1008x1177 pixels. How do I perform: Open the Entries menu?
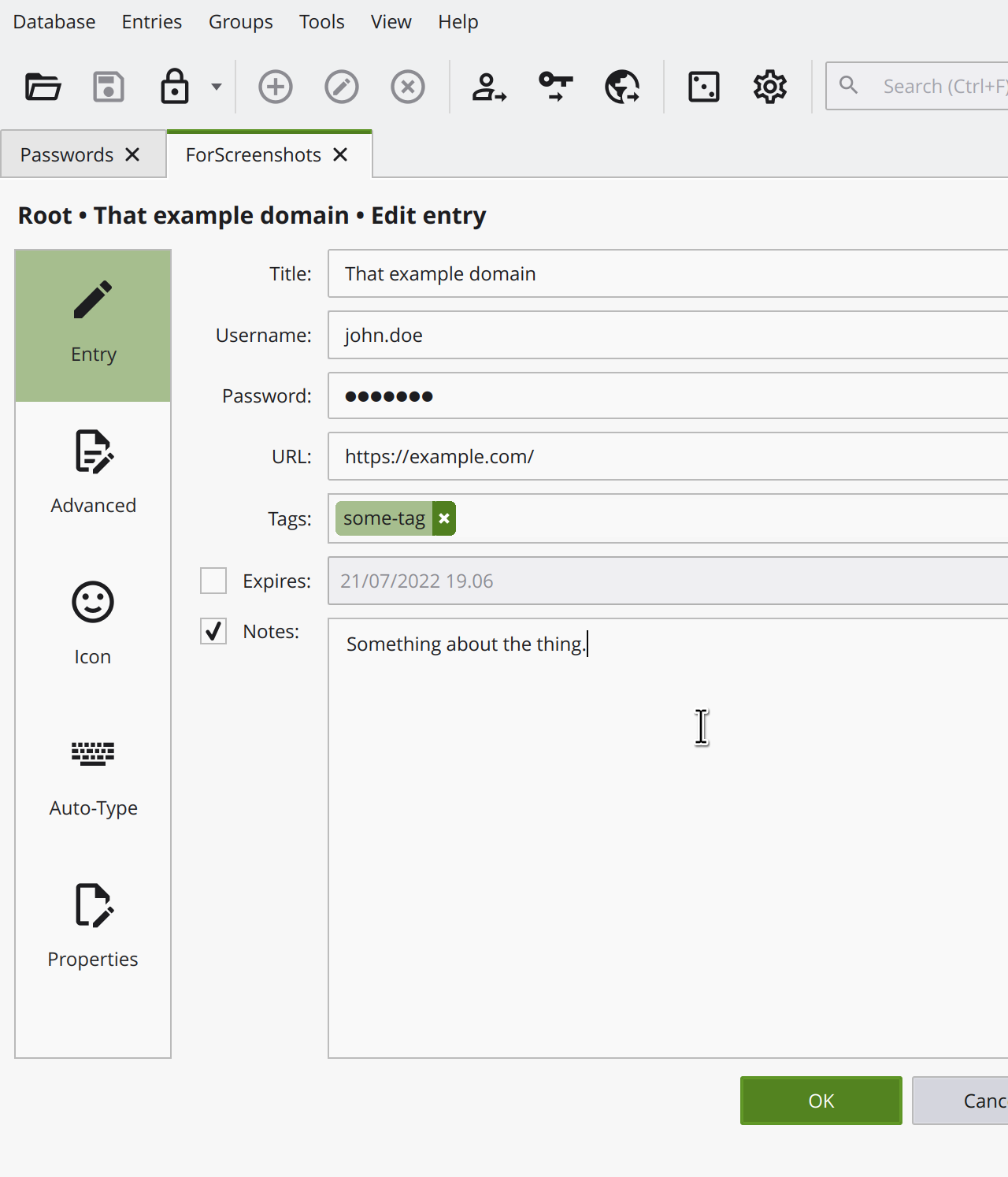click(x=152, y=22)
